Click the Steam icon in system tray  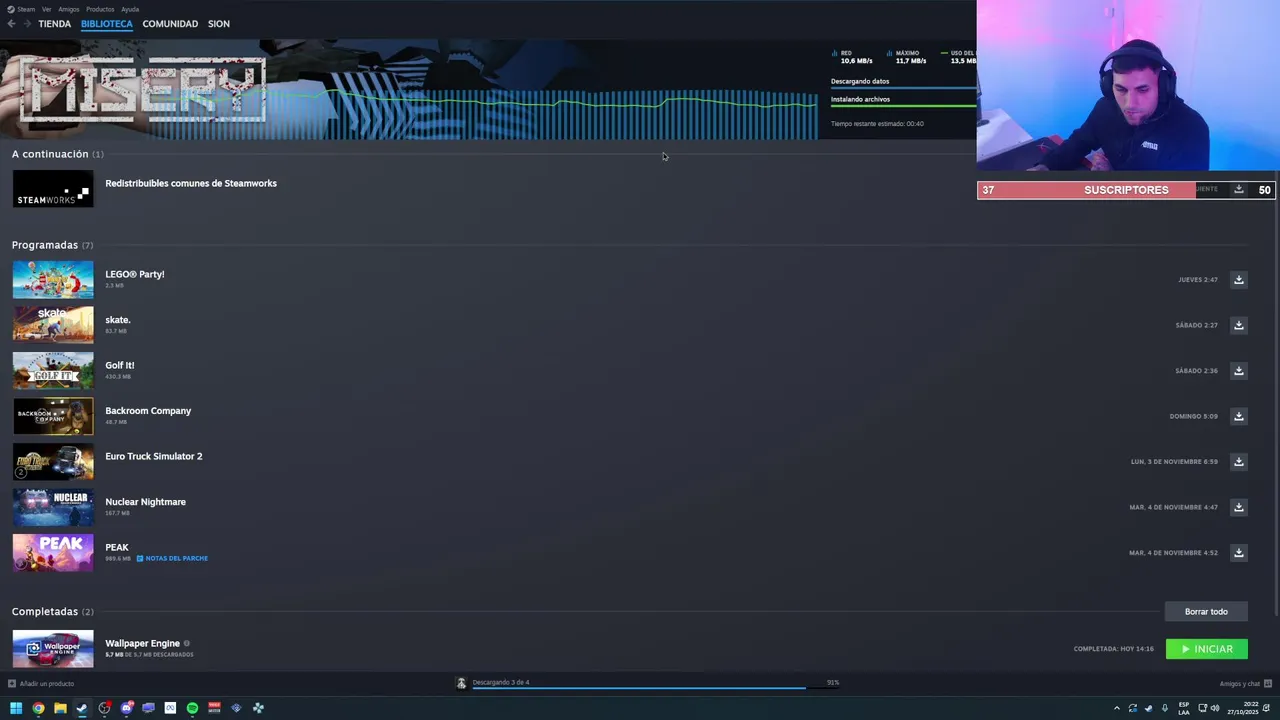click(x=1148, y=708)
